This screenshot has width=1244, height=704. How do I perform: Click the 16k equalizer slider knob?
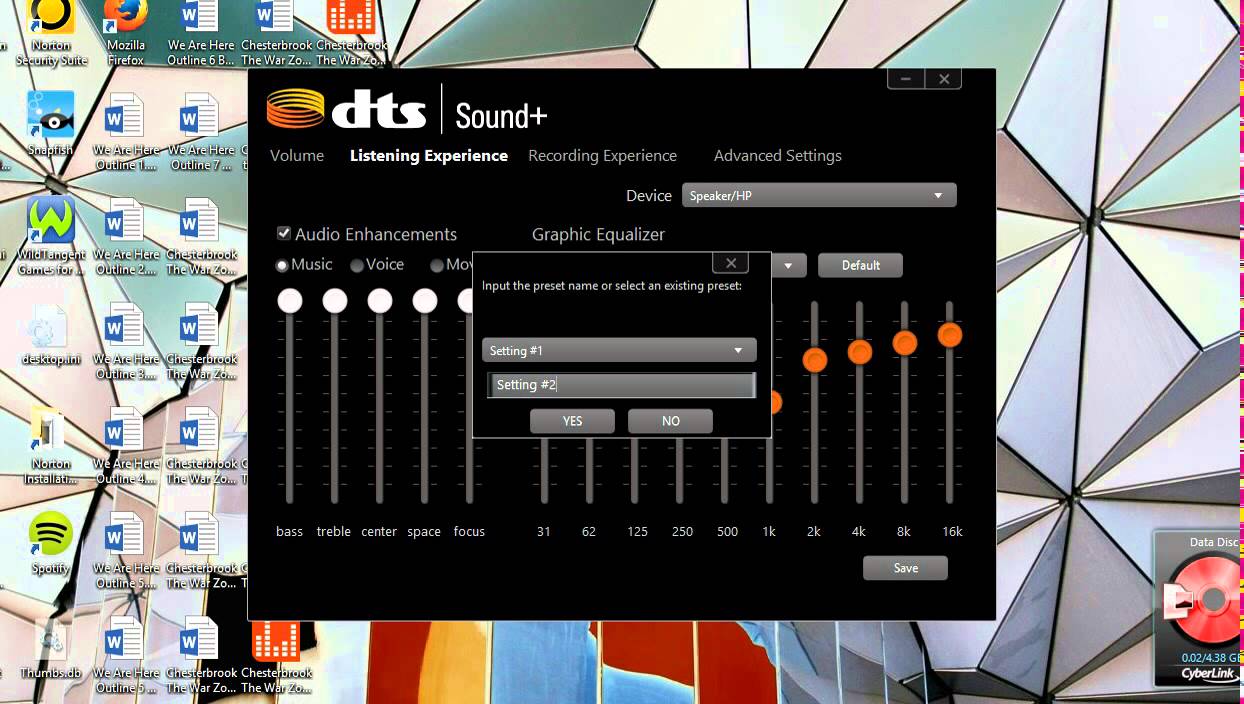pos(950,335)
